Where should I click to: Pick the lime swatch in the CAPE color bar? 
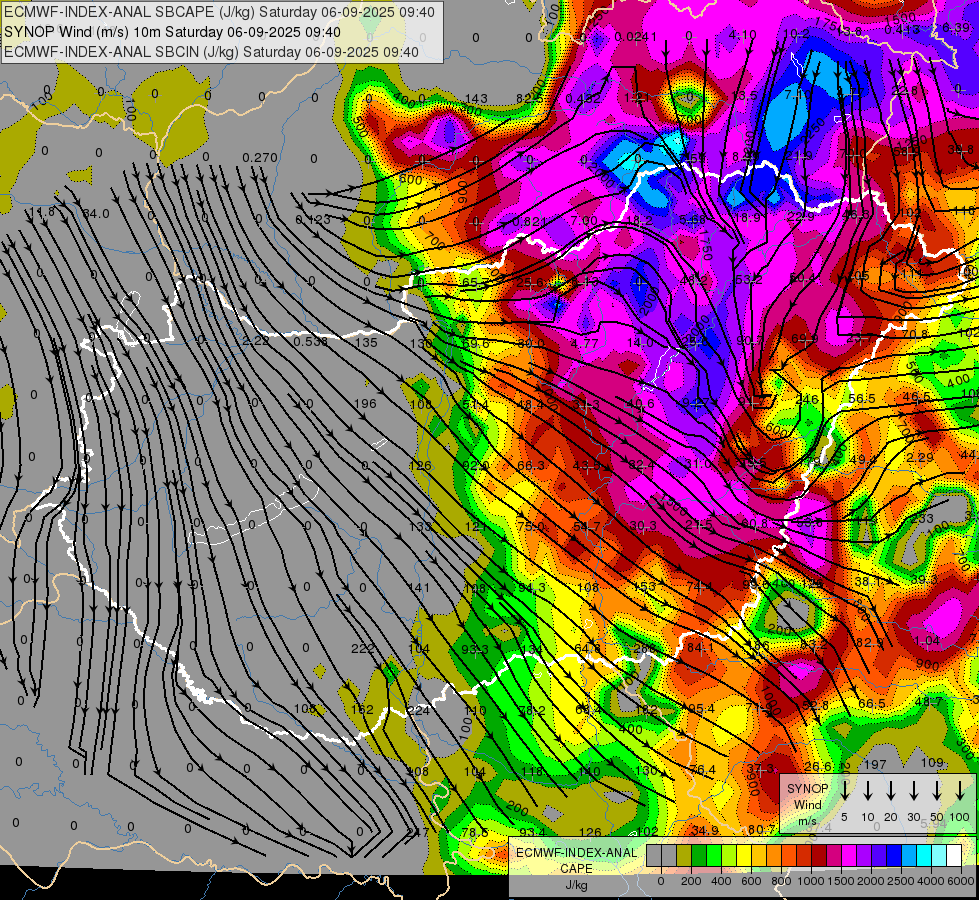tap(729, 856)
